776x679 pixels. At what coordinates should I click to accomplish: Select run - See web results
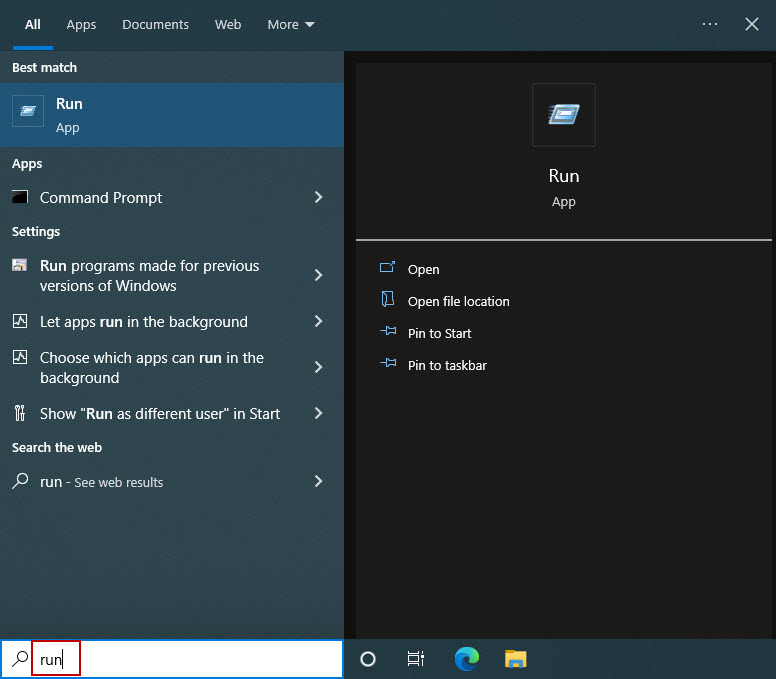[101, 482]
